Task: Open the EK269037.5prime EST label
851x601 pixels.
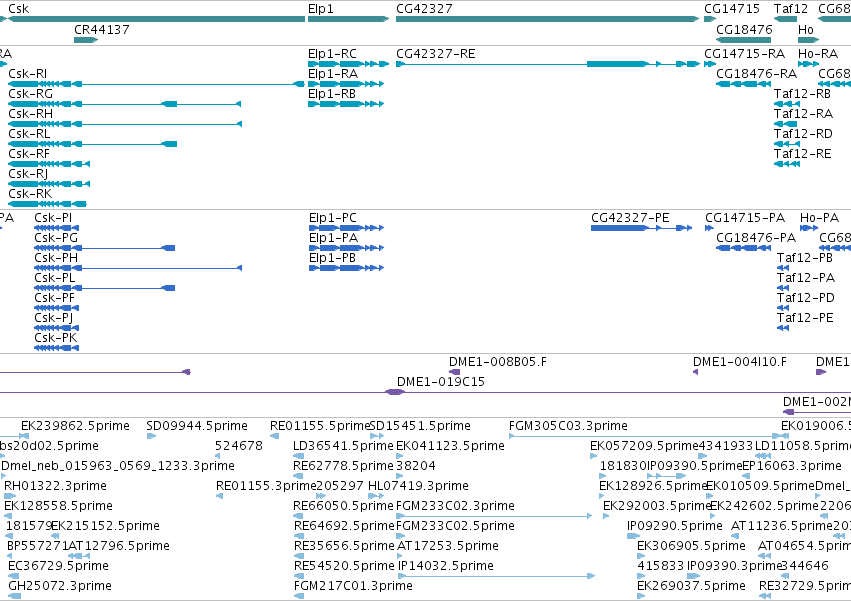Action: point(691,586)
